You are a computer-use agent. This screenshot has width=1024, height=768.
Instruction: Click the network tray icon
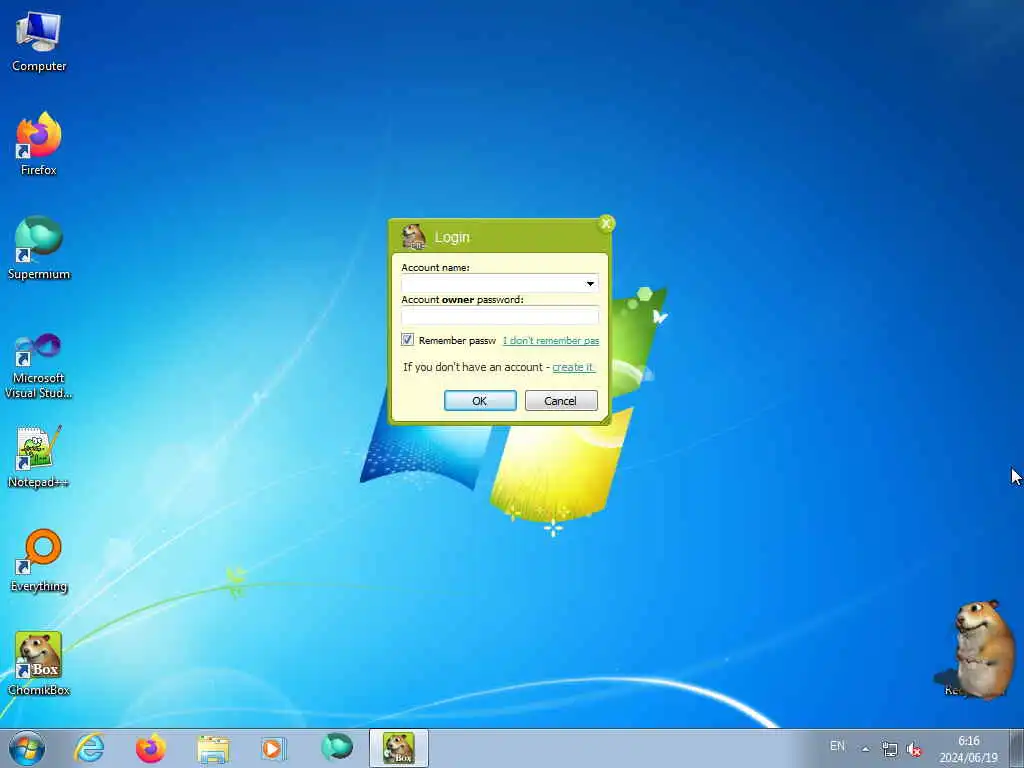(x=889, y=749)
